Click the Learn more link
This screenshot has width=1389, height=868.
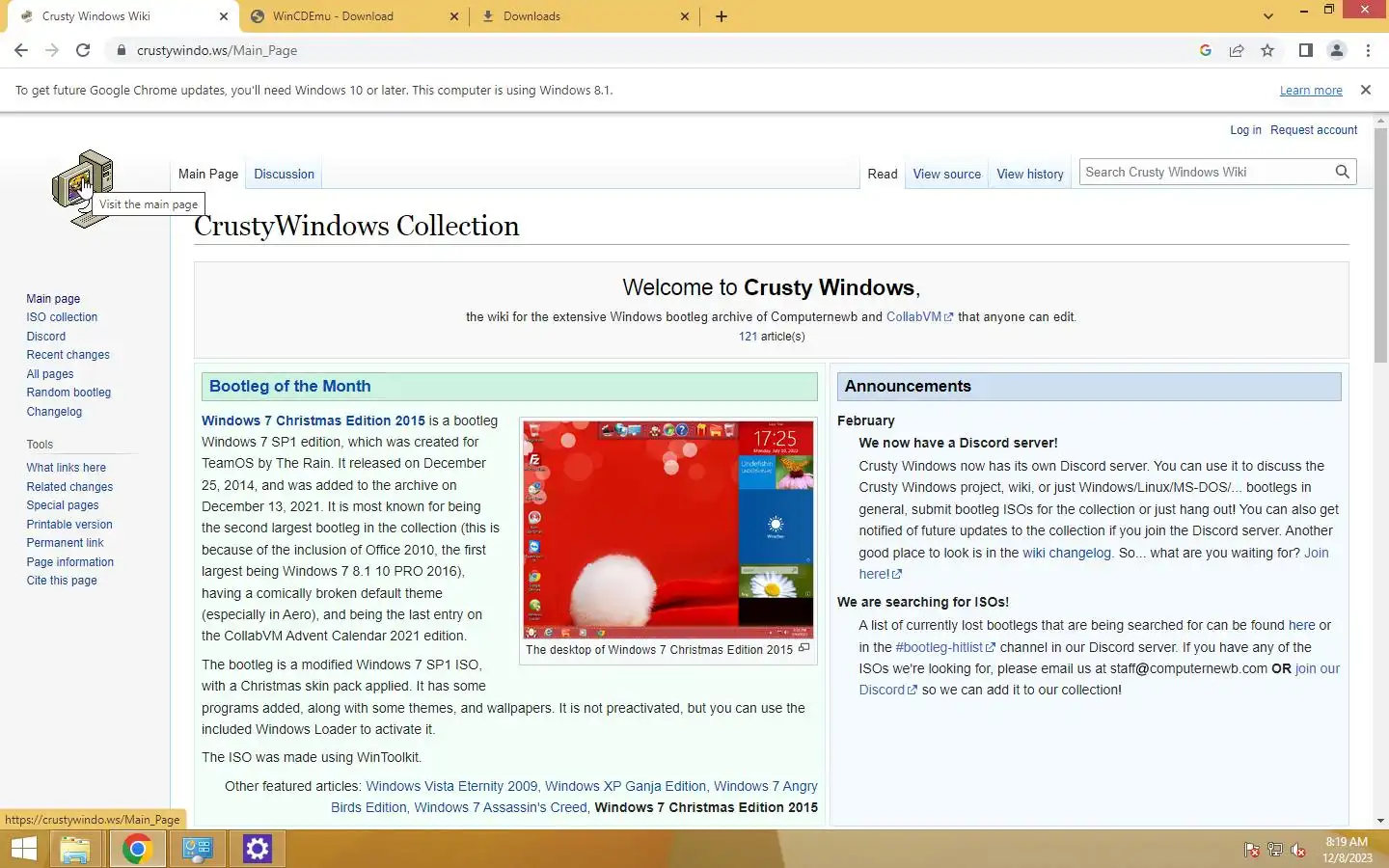click(x=1311, y=91)
